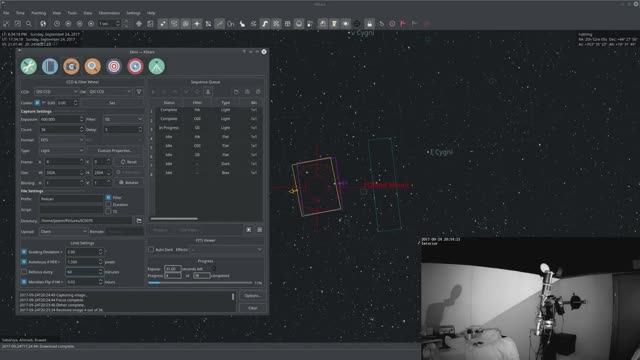Click the globe geographic location toolbar icon
The image size is (640, 360).
(x=43, y=24)
